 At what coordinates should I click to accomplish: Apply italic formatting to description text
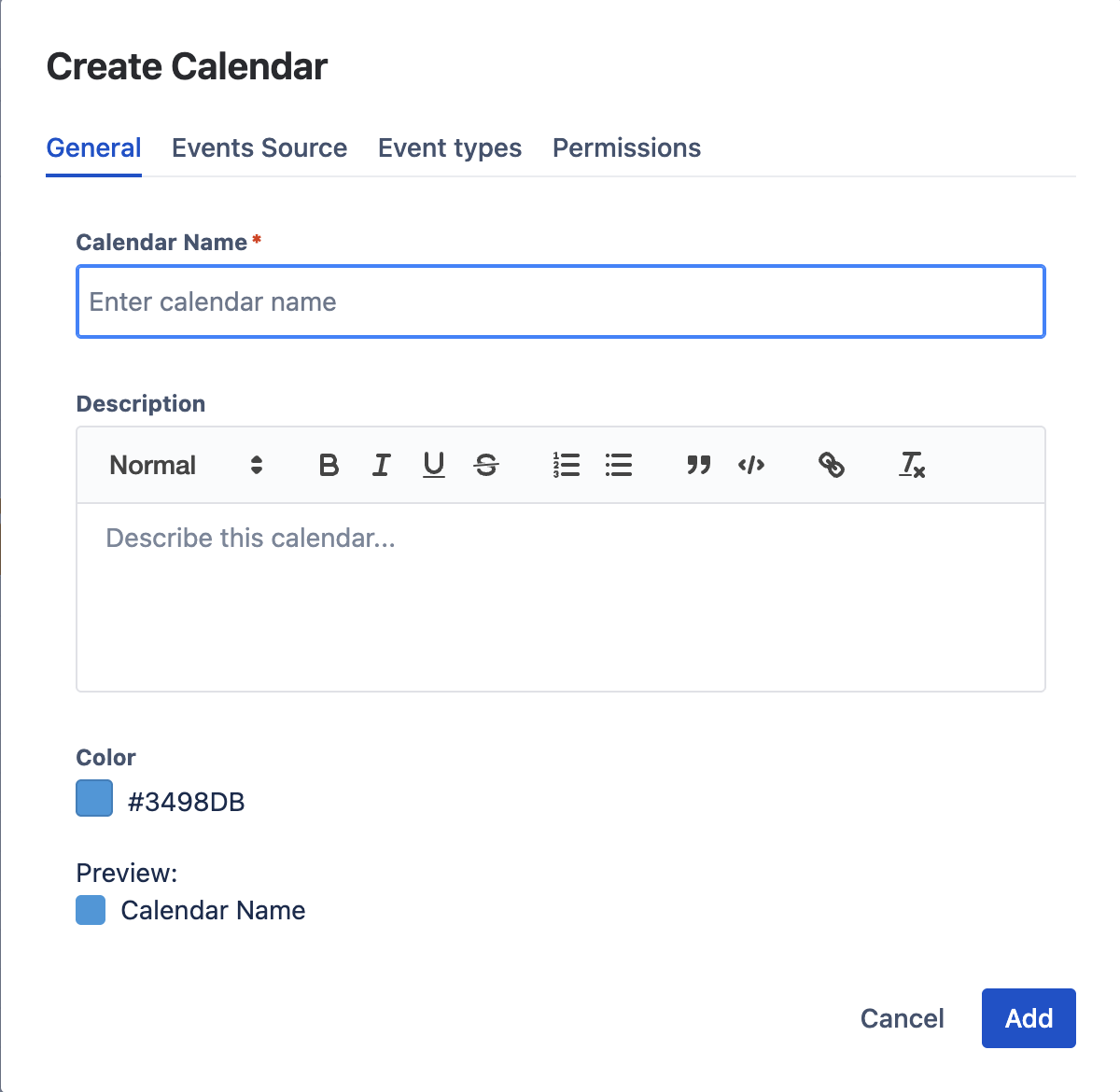(x=381, y=465)
